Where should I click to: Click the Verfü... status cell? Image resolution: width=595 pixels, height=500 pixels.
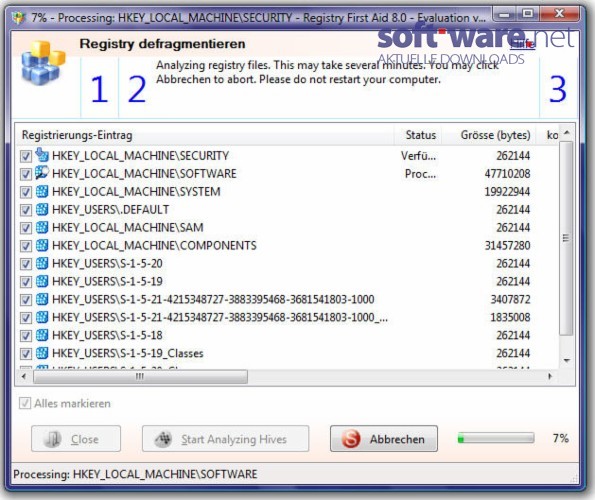(419, 156)
